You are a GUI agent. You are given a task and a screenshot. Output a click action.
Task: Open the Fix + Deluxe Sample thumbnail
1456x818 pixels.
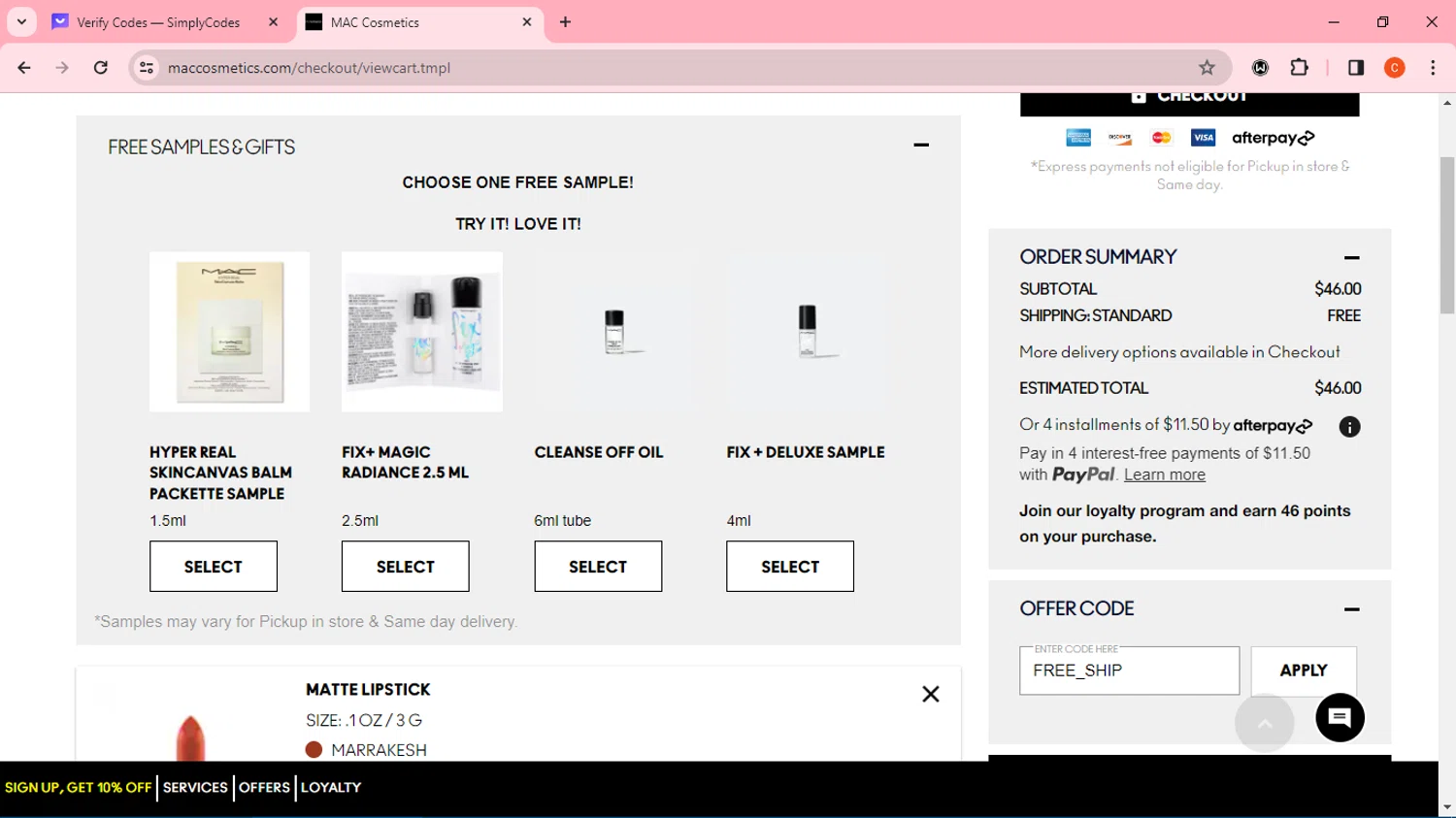(x=807, y=332)
